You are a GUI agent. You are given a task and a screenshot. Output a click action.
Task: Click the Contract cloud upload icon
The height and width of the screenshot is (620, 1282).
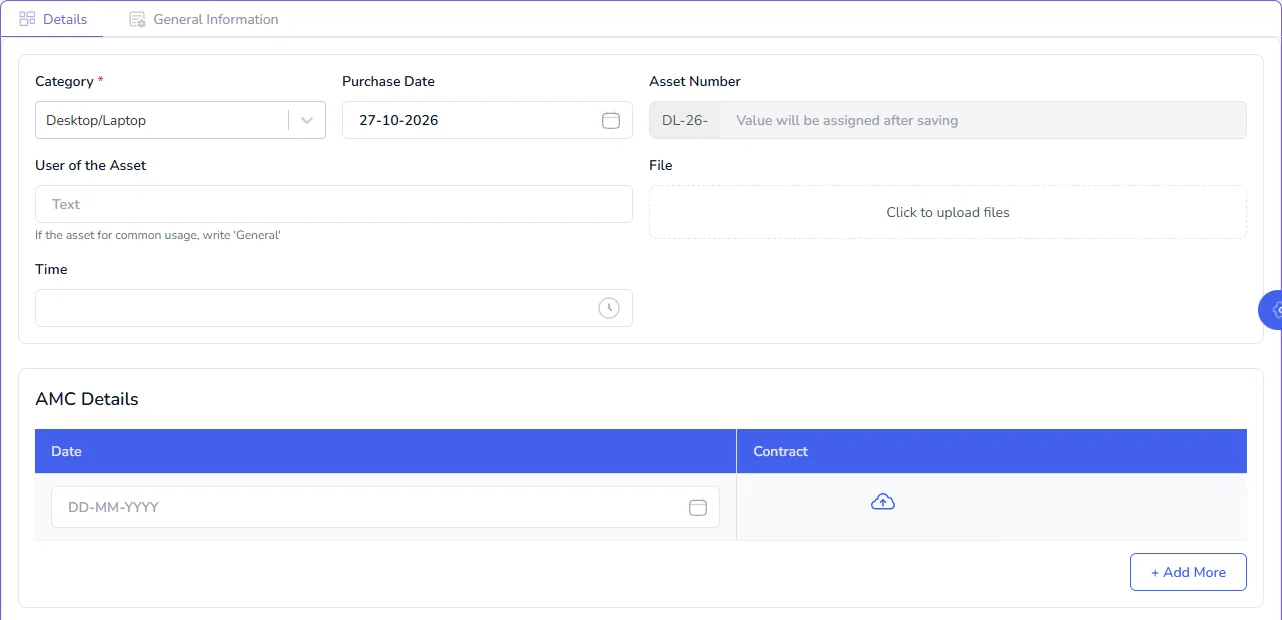(x=883, y=502)
